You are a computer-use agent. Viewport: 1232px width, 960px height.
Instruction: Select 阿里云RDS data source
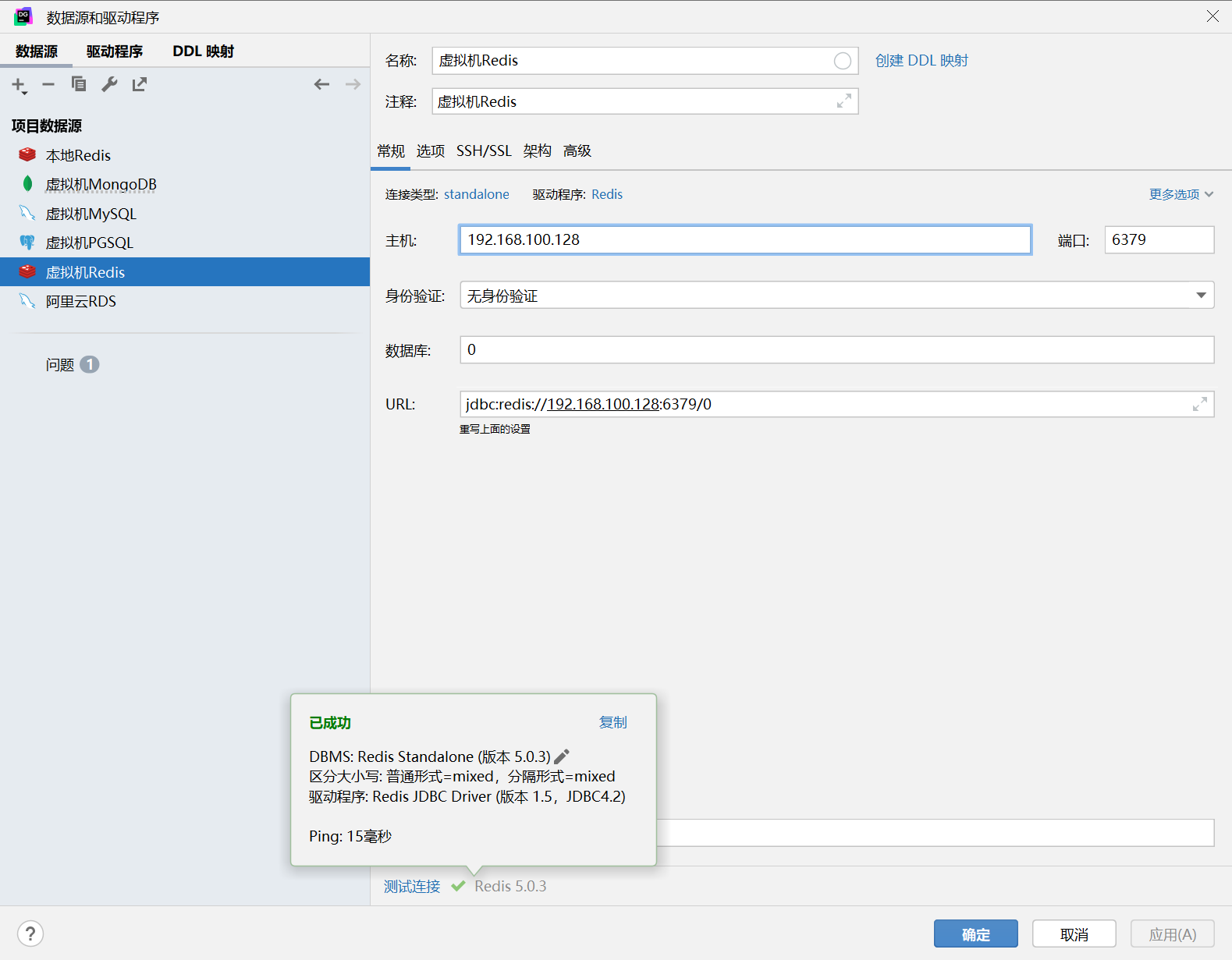tap(185, 301)
